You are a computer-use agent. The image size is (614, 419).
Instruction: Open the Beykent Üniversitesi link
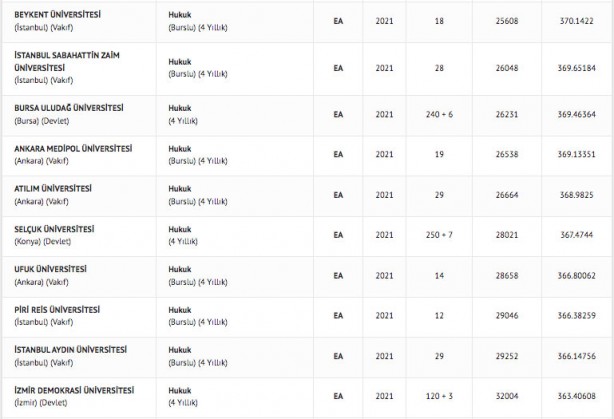pyautogui.click(x=59, y=12)
